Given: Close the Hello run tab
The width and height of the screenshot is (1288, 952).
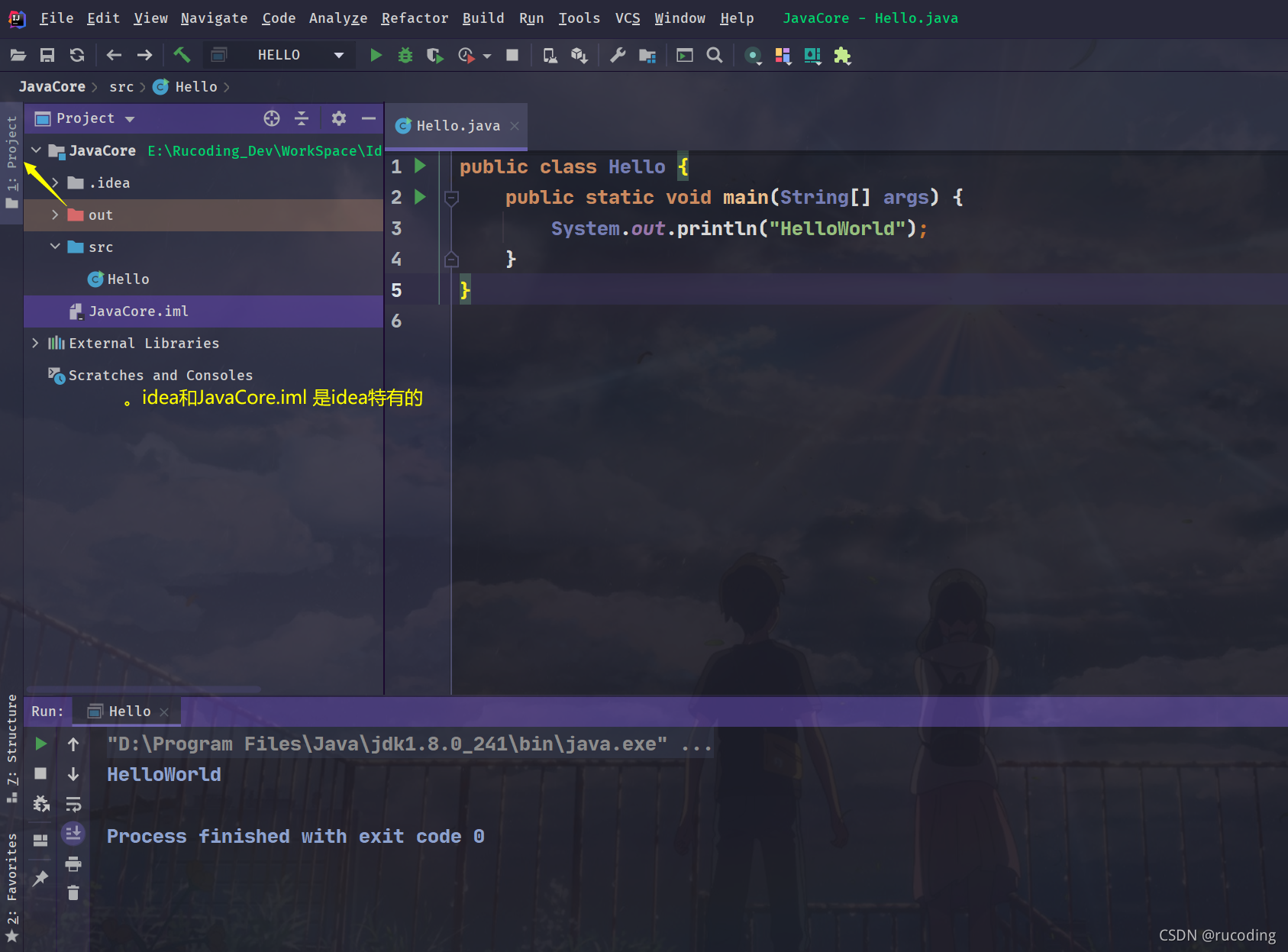Looking at the screenshot, I should pos(164,712).
